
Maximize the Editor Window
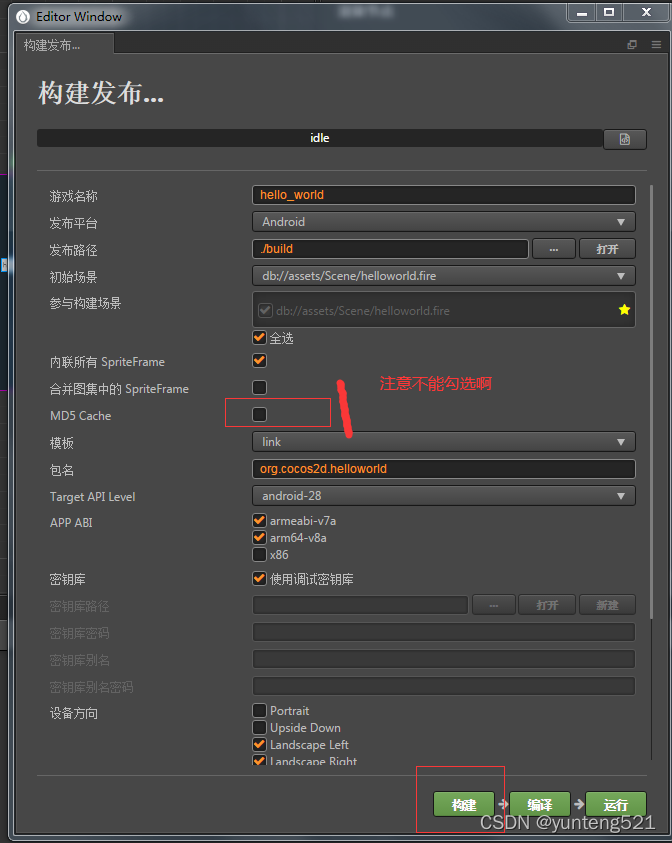tap(609, 12)
